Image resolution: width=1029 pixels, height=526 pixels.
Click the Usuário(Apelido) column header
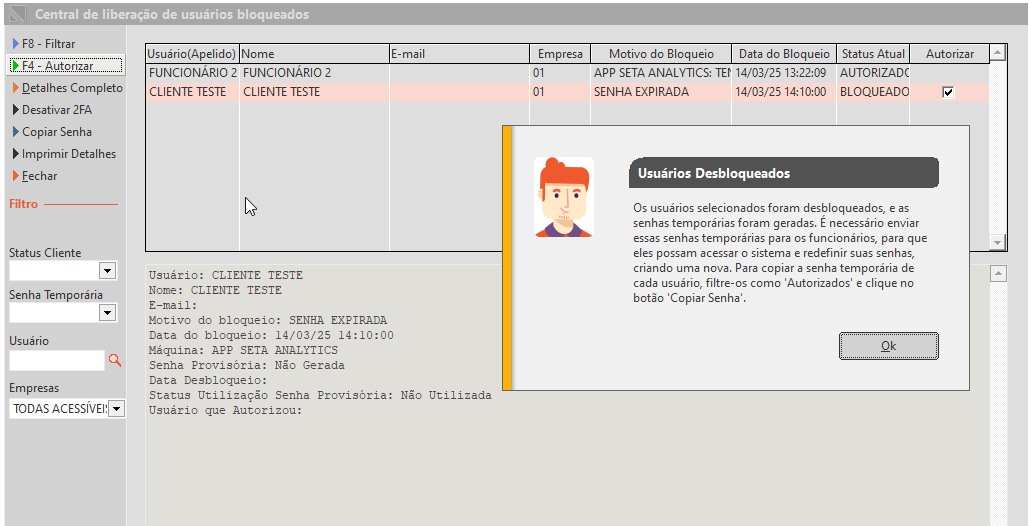coord(192,54)
